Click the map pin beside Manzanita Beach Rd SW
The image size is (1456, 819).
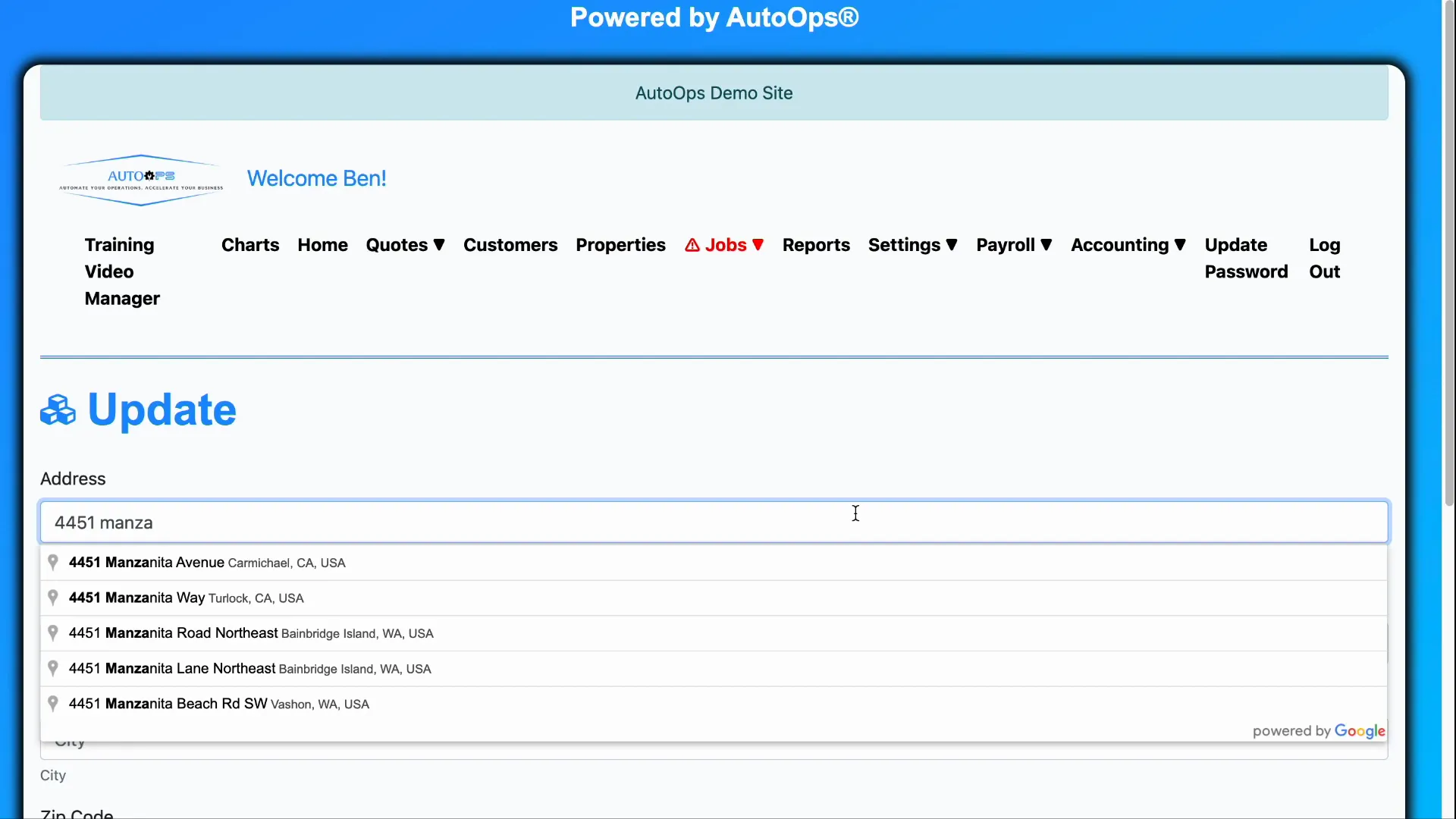[53, 704]
